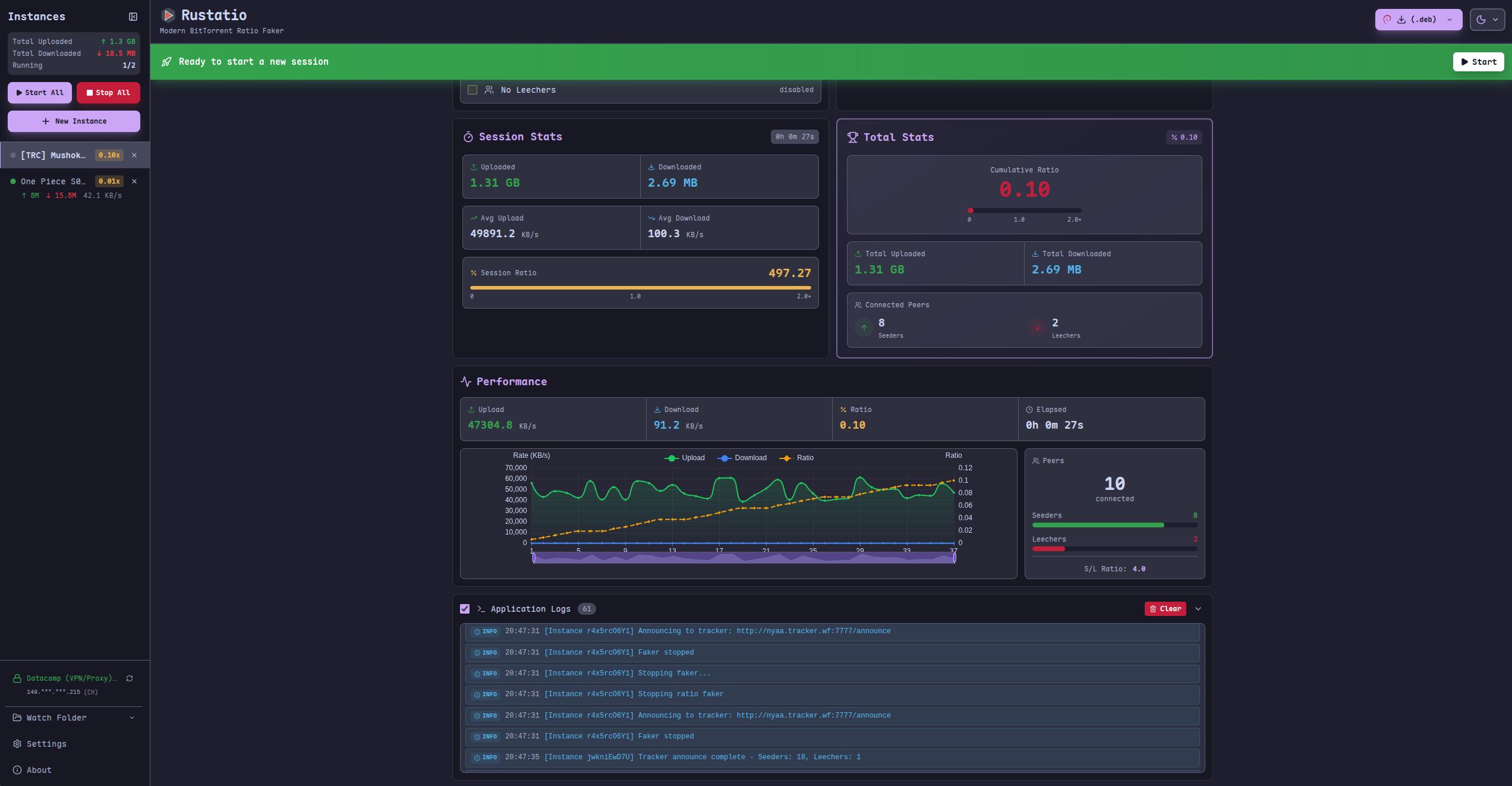Collapse the Instances sidebar panel icon
Image resolution: width=1512 pixels, height=786 pixels.
(133, 17)
